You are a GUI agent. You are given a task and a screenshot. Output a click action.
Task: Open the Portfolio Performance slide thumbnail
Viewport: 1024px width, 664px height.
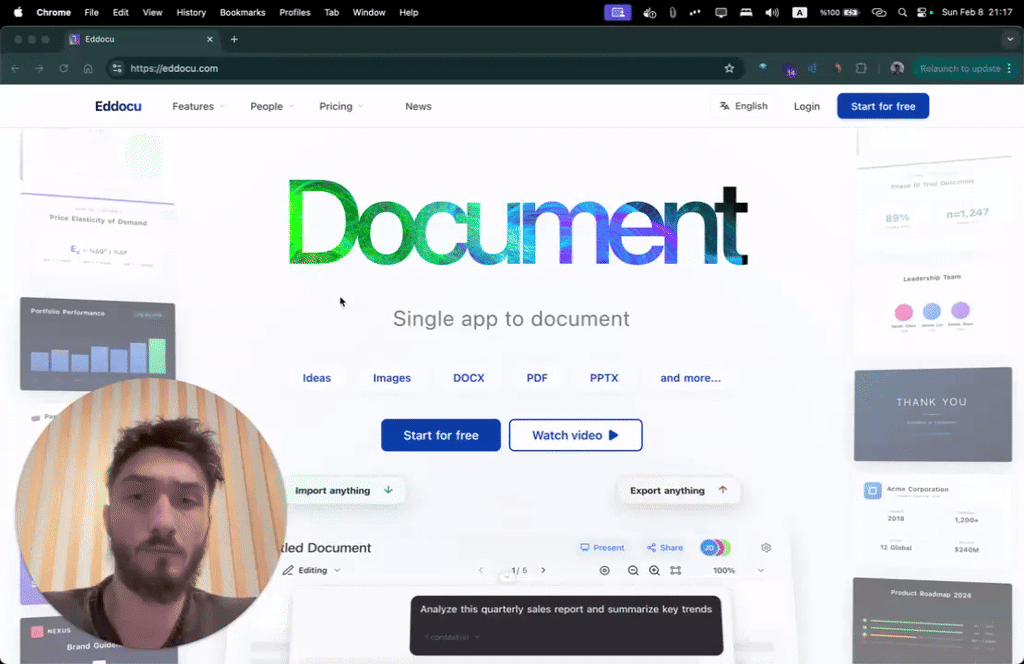click(97, 343)
